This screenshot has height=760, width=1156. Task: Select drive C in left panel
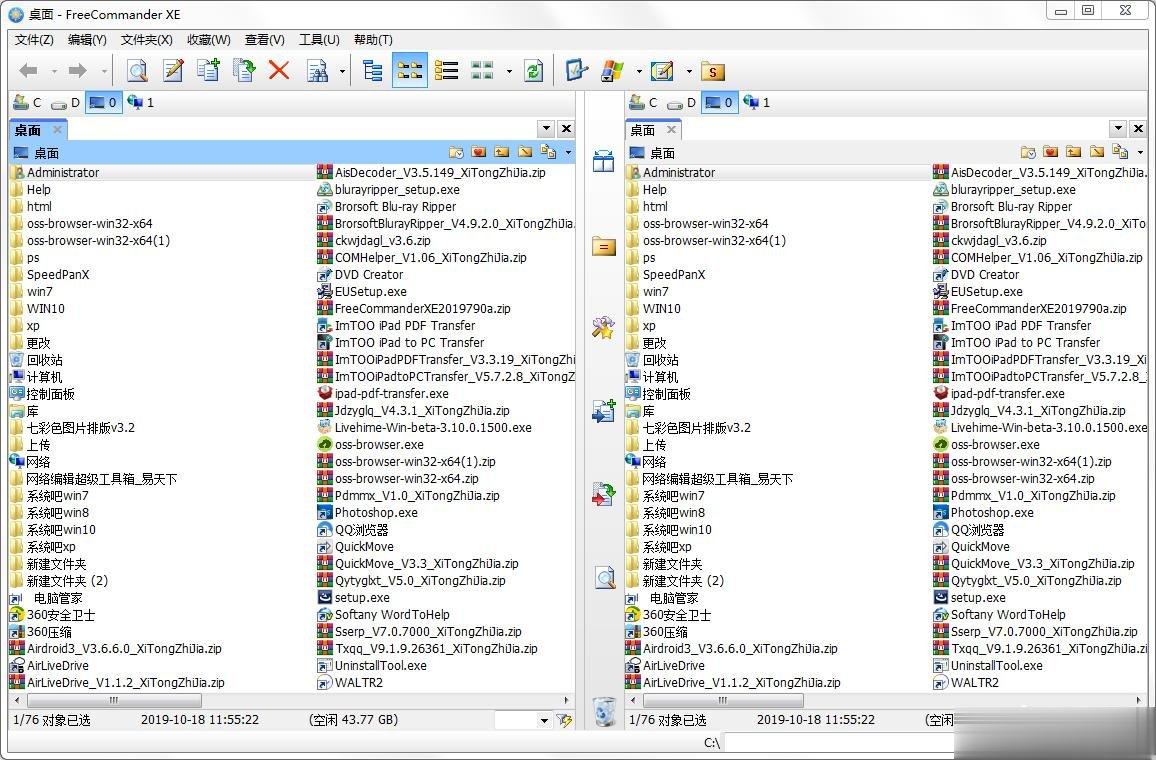[28, 102]
